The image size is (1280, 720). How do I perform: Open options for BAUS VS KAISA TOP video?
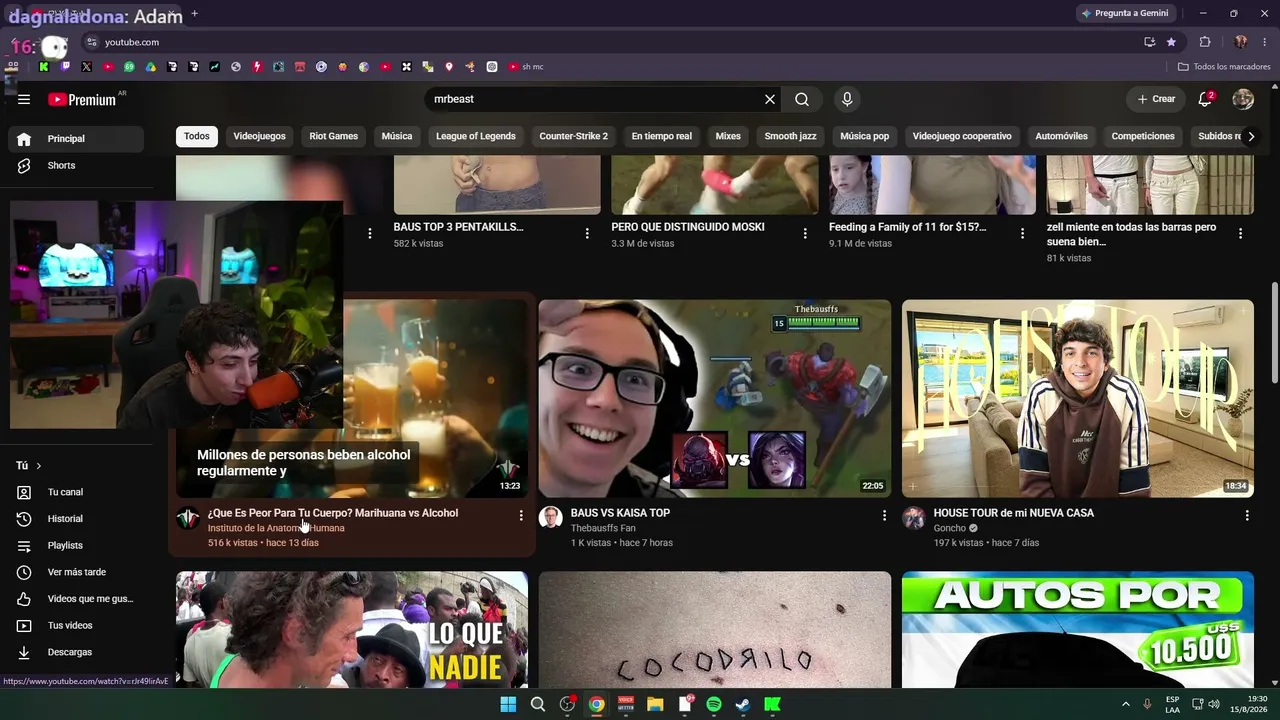tap(884, 515)
